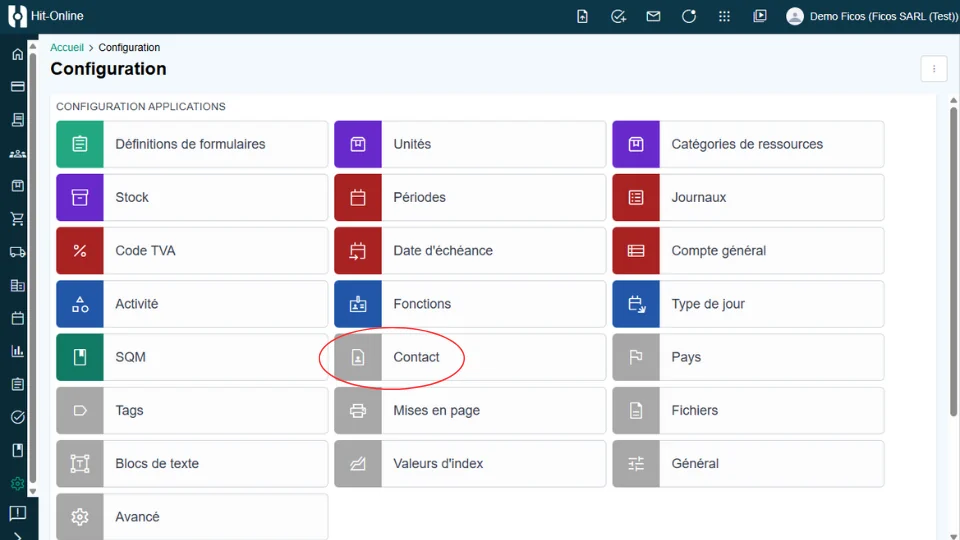Click the add task checkmark icon in top bar
The width and height of the screenshot is (960, 540).
(x=618, y=16)
